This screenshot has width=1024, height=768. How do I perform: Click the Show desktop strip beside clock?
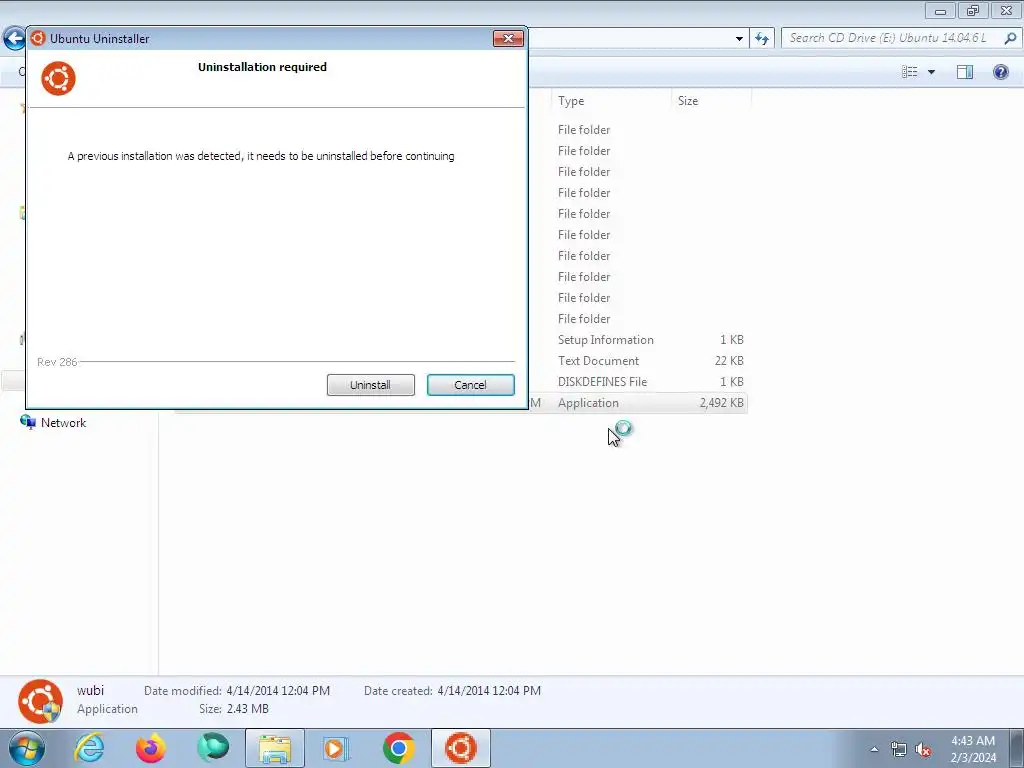[1017, 748]
